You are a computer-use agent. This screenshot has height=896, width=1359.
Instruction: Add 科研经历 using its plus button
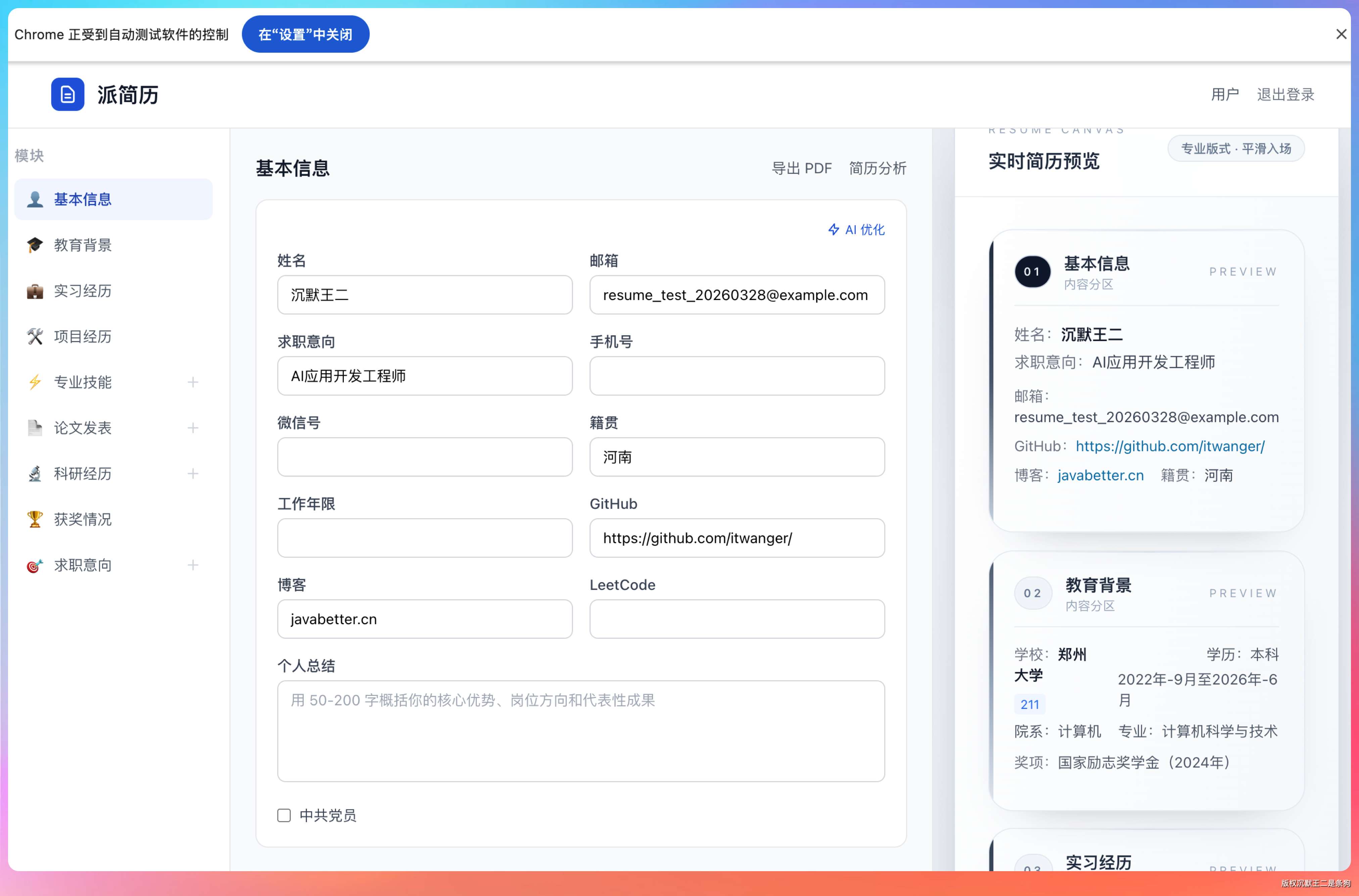coord(193,474)
